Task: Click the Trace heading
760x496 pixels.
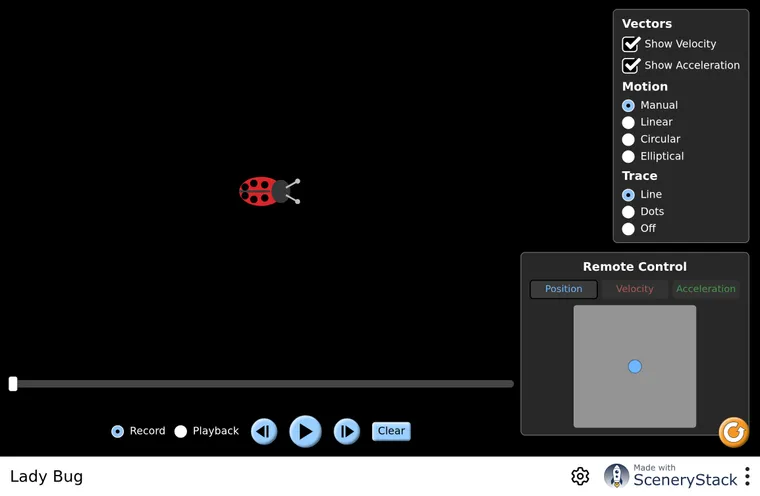Action: point(639,176)
